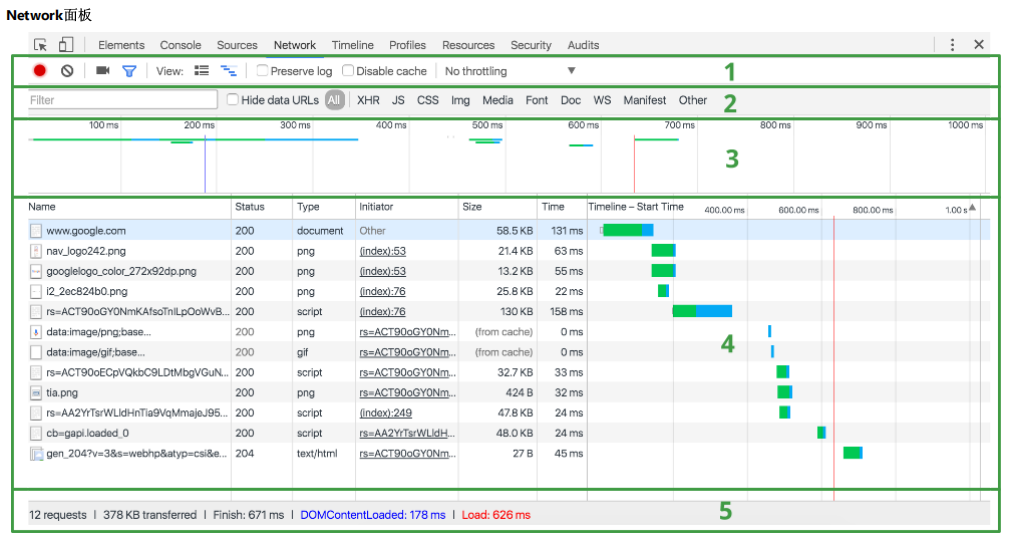
Task: Enable Preserve log checkbox
Action: [x=262, y=70]
